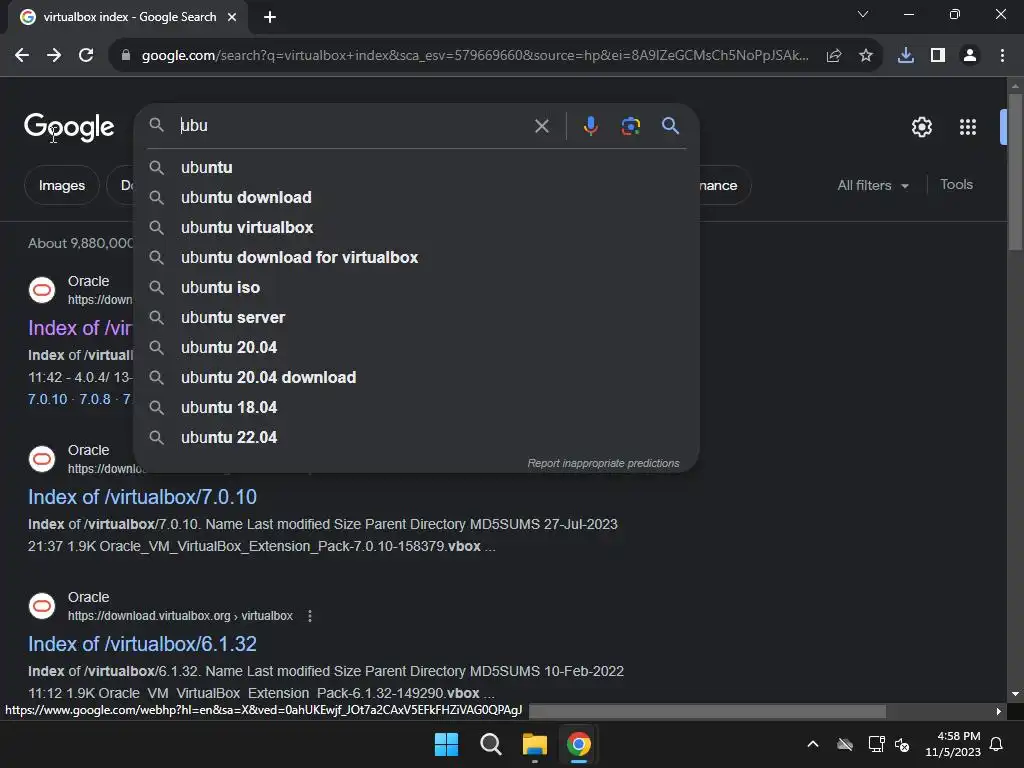Click vertical page scrollbar
Viewport: 1024px width, 768px height.
pyautogui.click(x=1015, y=171)
